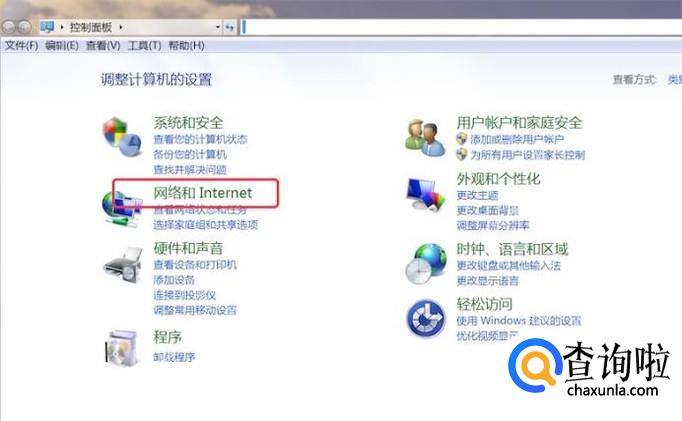This screenshot has width=682, height=421.
Task: Click the 添加或删除用户帐户 link
Action: click(x=517, y=139)
